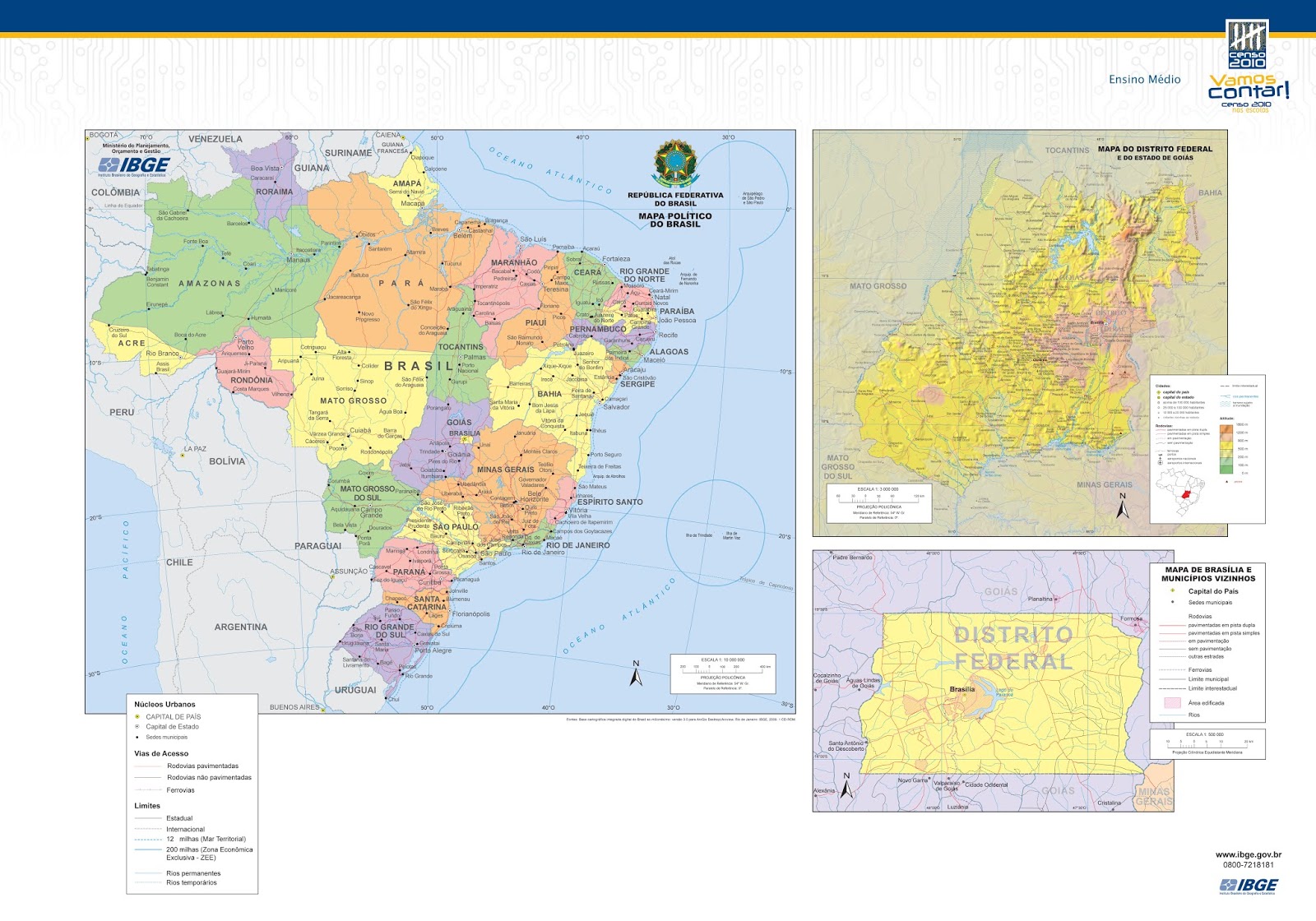Click the Brazil locator mini-map in Goiás legend
Viewport: 1316px width, 921px height.
click(1181, 493)
